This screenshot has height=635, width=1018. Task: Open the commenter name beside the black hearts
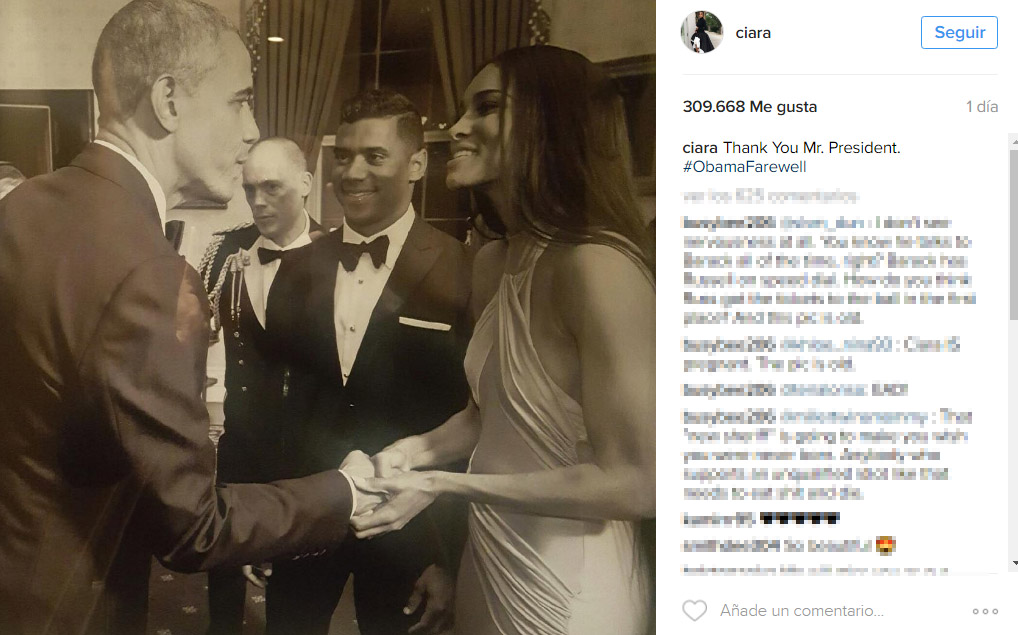point(719,519)
